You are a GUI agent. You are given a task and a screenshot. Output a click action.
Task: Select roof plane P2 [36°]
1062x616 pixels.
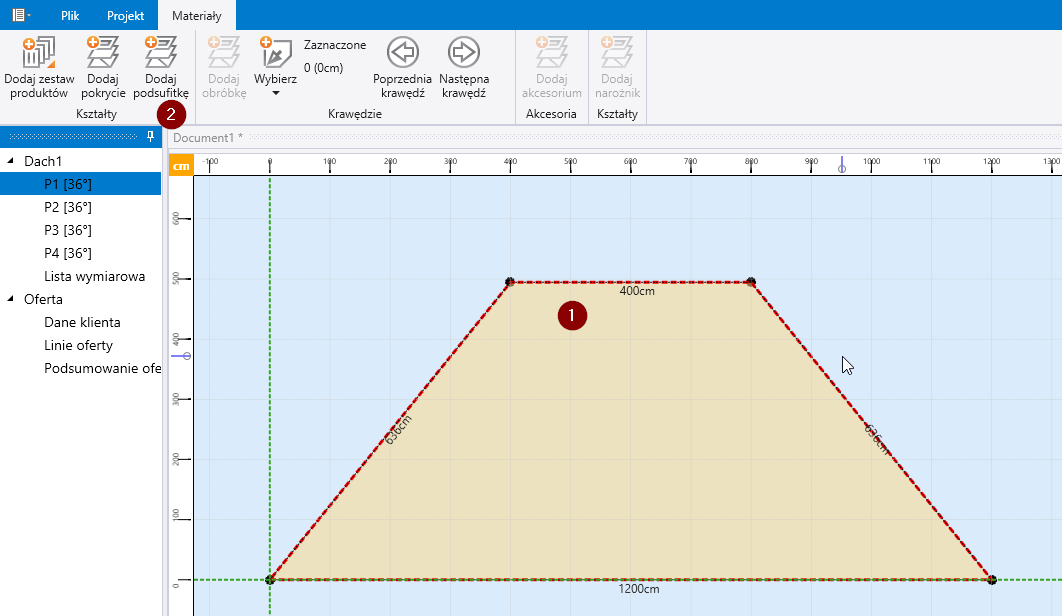pos(67,207)
